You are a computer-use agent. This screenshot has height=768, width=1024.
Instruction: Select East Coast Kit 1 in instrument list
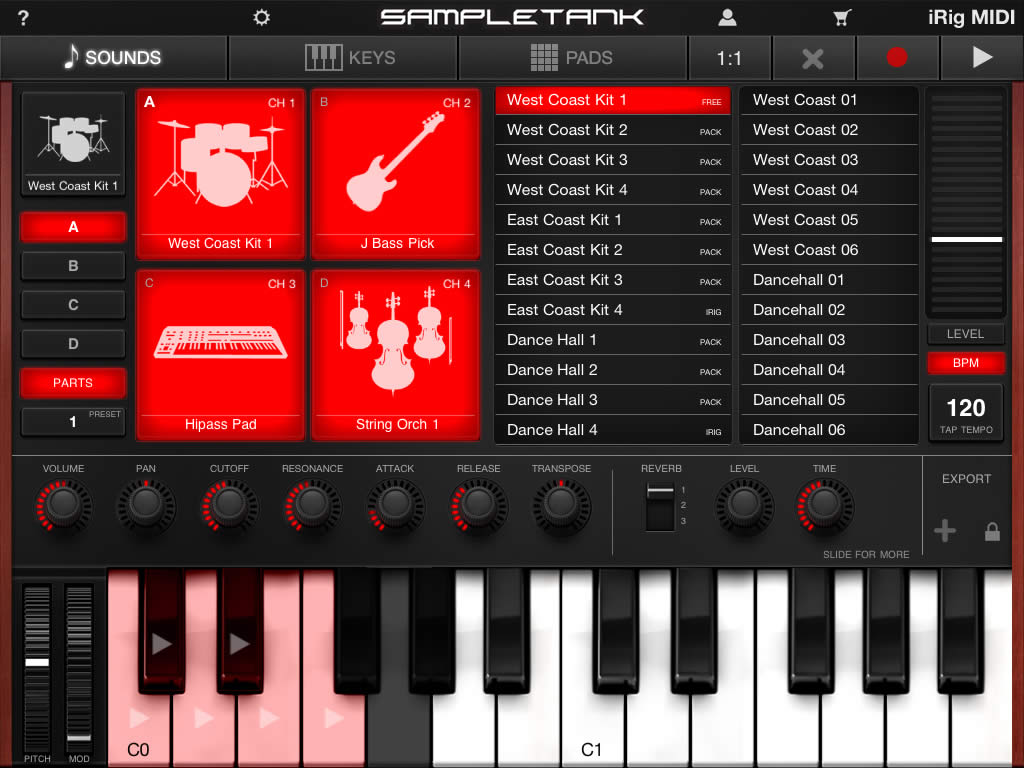point(613,220)
